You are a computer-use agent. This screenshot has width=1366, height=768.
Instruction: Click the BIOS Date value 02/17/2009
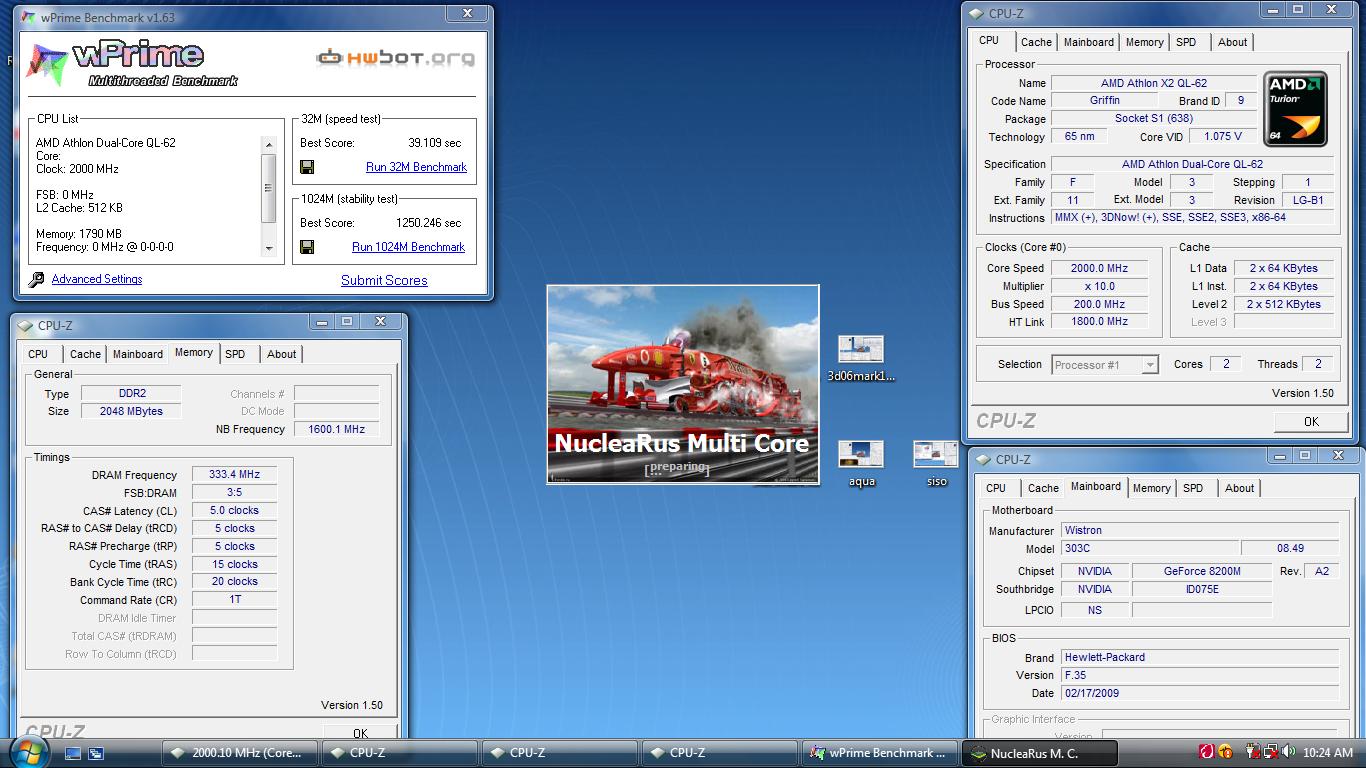coord(1200,693)
